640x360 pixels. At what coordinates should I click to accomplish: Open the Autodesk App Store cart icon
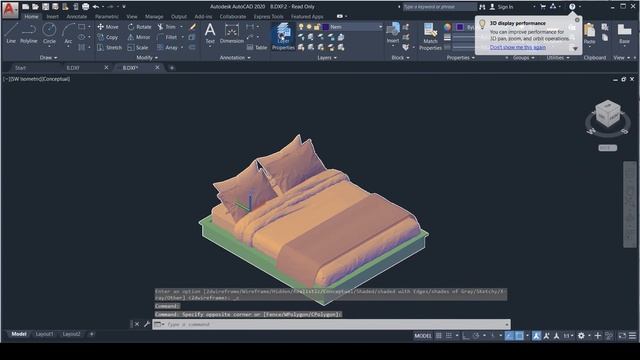(x=543, y=7)
